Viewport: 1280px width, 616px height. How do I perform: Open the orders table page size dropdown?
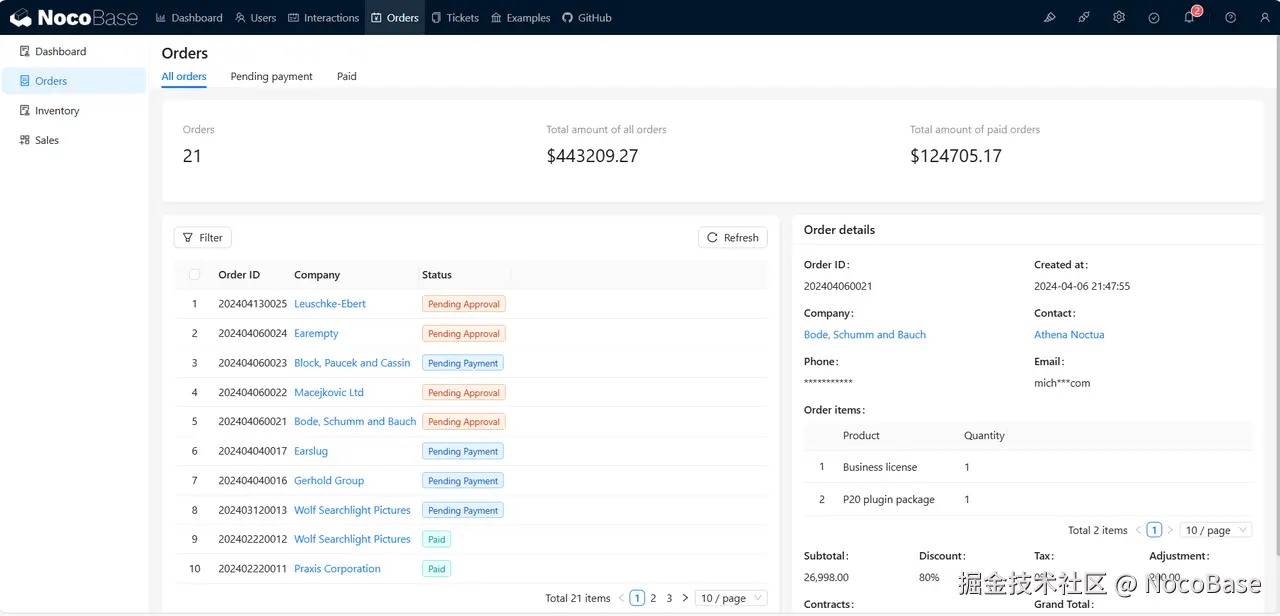[x=731, y=598]
